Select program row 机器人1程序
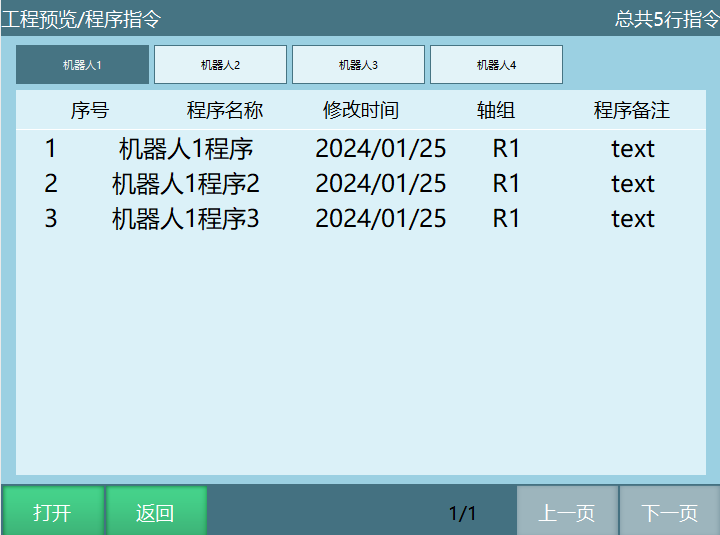 pos(186,149)
